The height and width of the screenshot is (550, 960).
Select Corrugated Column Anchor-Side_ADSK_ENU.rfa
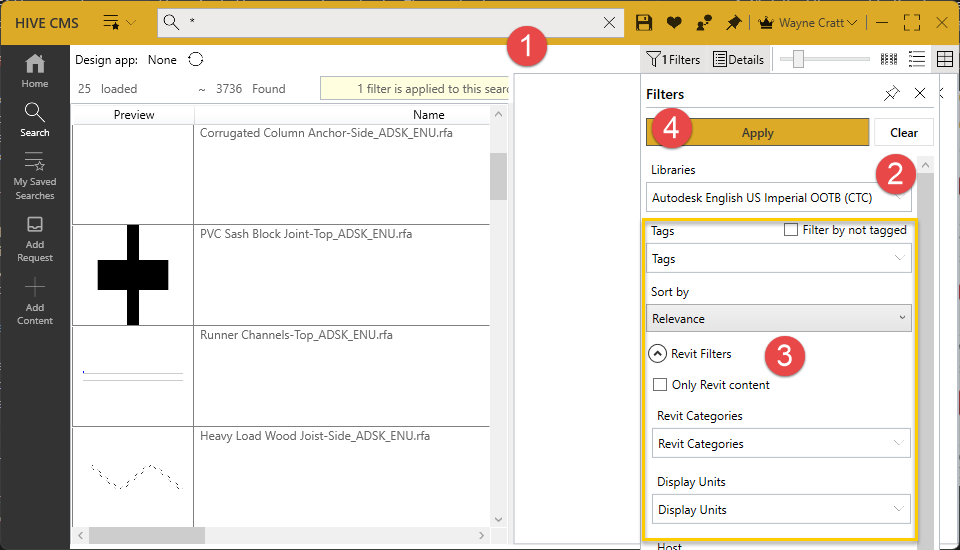326,133
